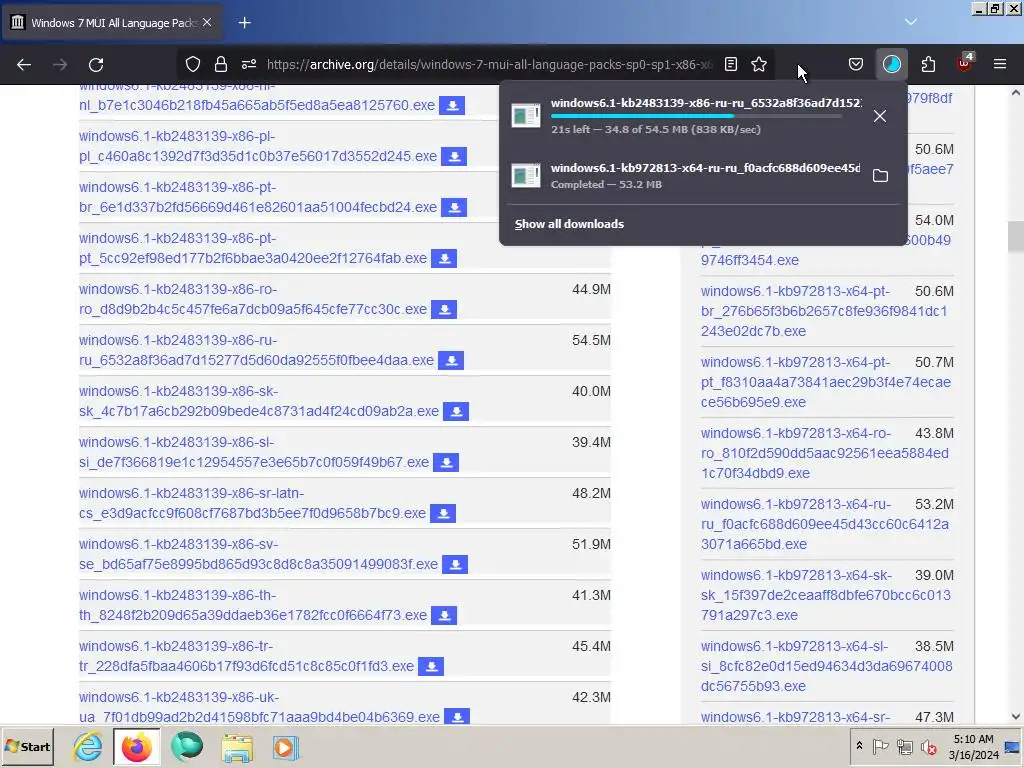Open the Windows Start menu
The image size is (1024, 768).
click(28, 746)
